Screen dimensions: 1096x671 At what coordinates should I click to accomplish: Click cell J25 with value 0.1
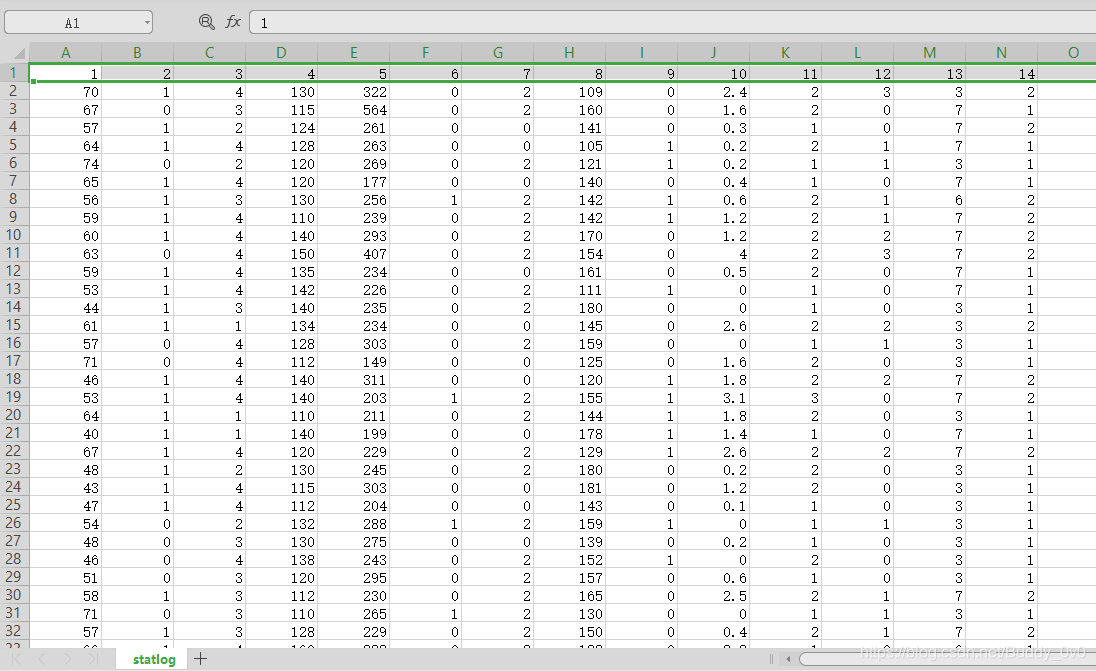714,505
